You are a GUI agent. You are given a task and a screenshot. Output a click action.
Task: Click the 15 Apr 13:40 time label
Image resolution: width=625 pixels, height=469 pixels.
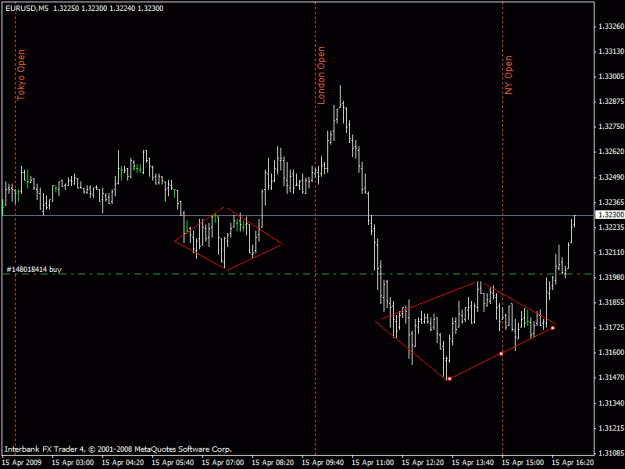coord(473,463)
